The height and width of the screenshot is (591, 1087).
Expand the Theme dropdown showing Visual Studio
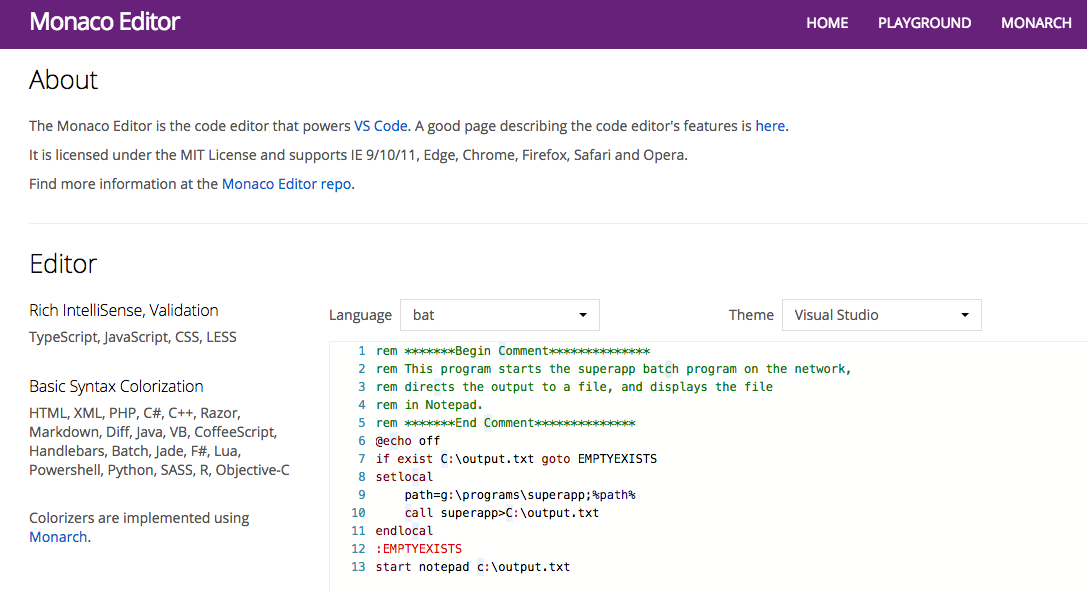tap(881, 315)
